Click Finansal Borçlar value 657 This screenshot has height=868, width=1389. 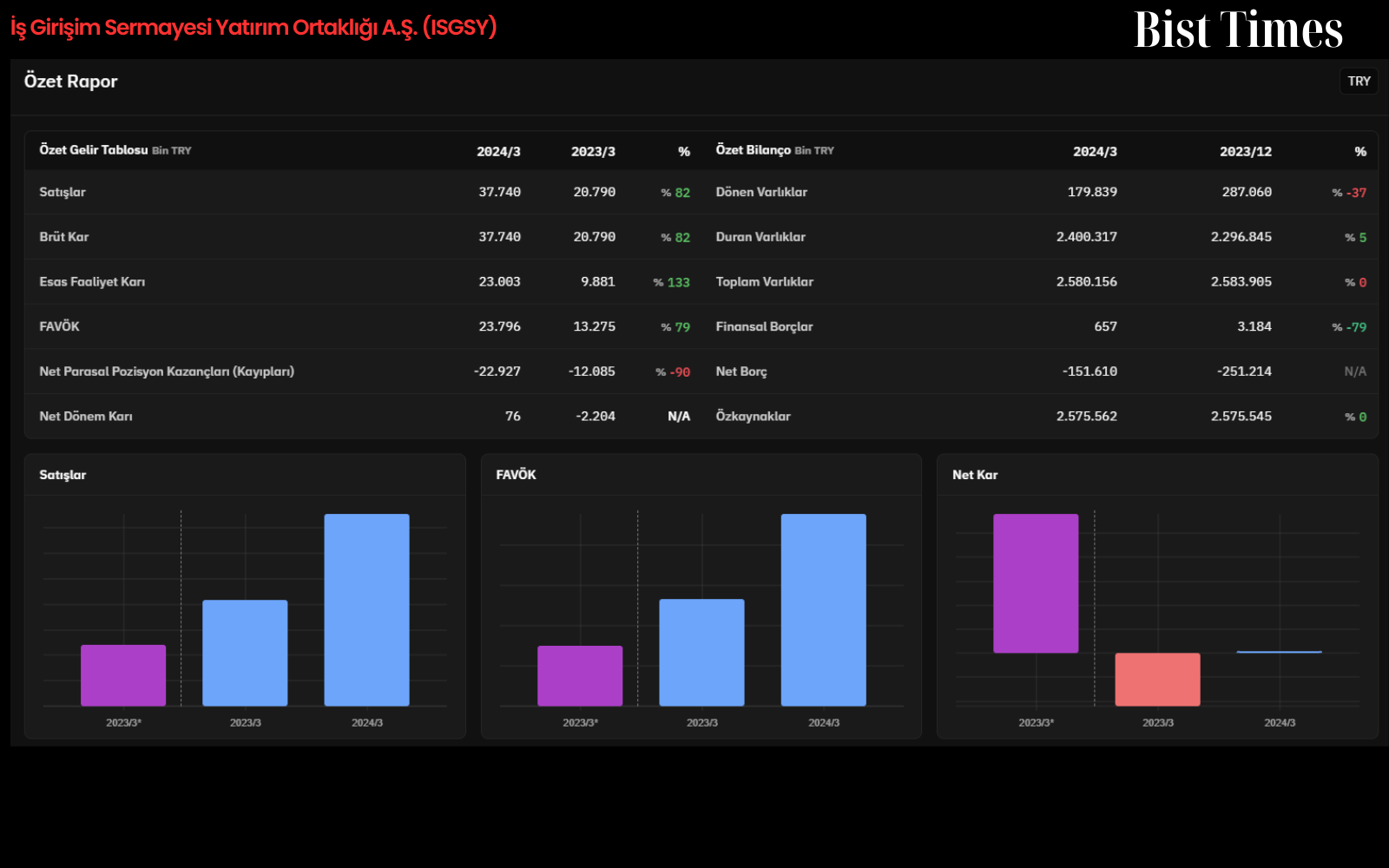tap(1106, 326)
